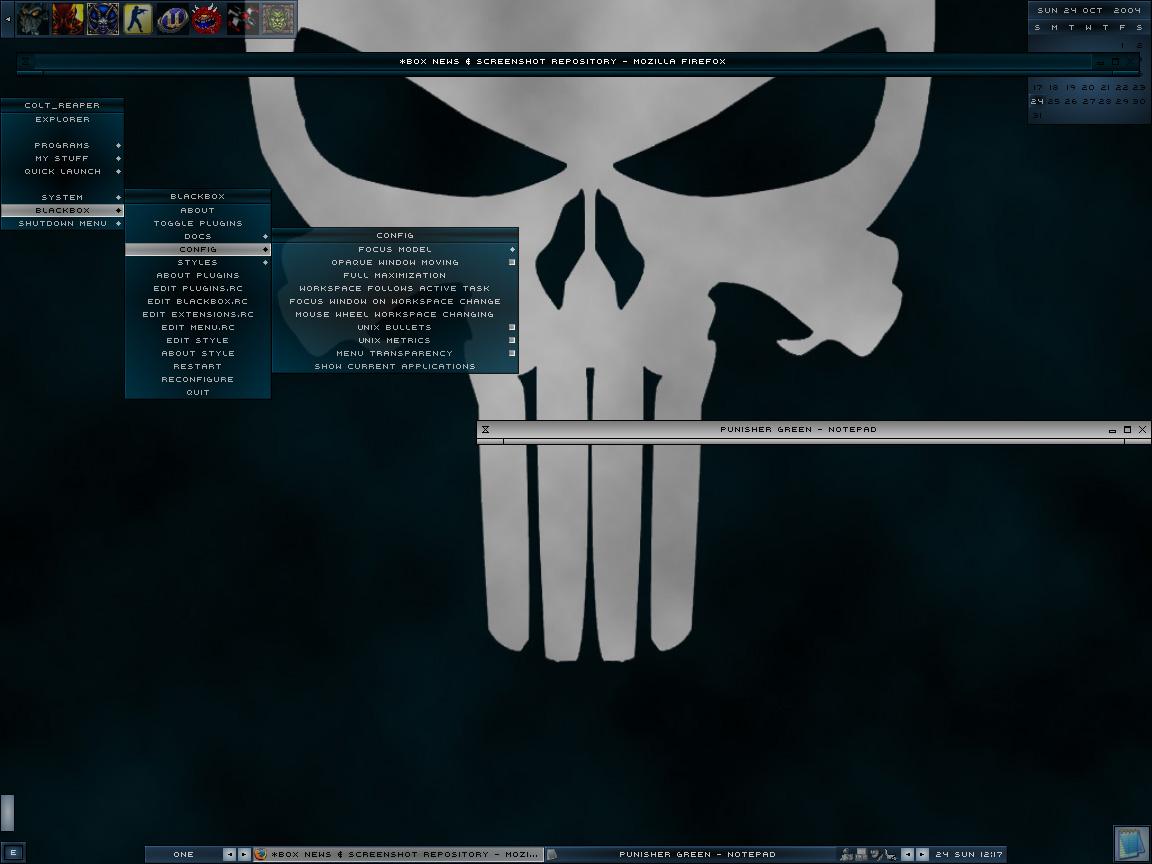This screenshot has width=1152, height=864.
Task: Click the notepad icon left of the Punisher Green task
Action: pos(552,854)
